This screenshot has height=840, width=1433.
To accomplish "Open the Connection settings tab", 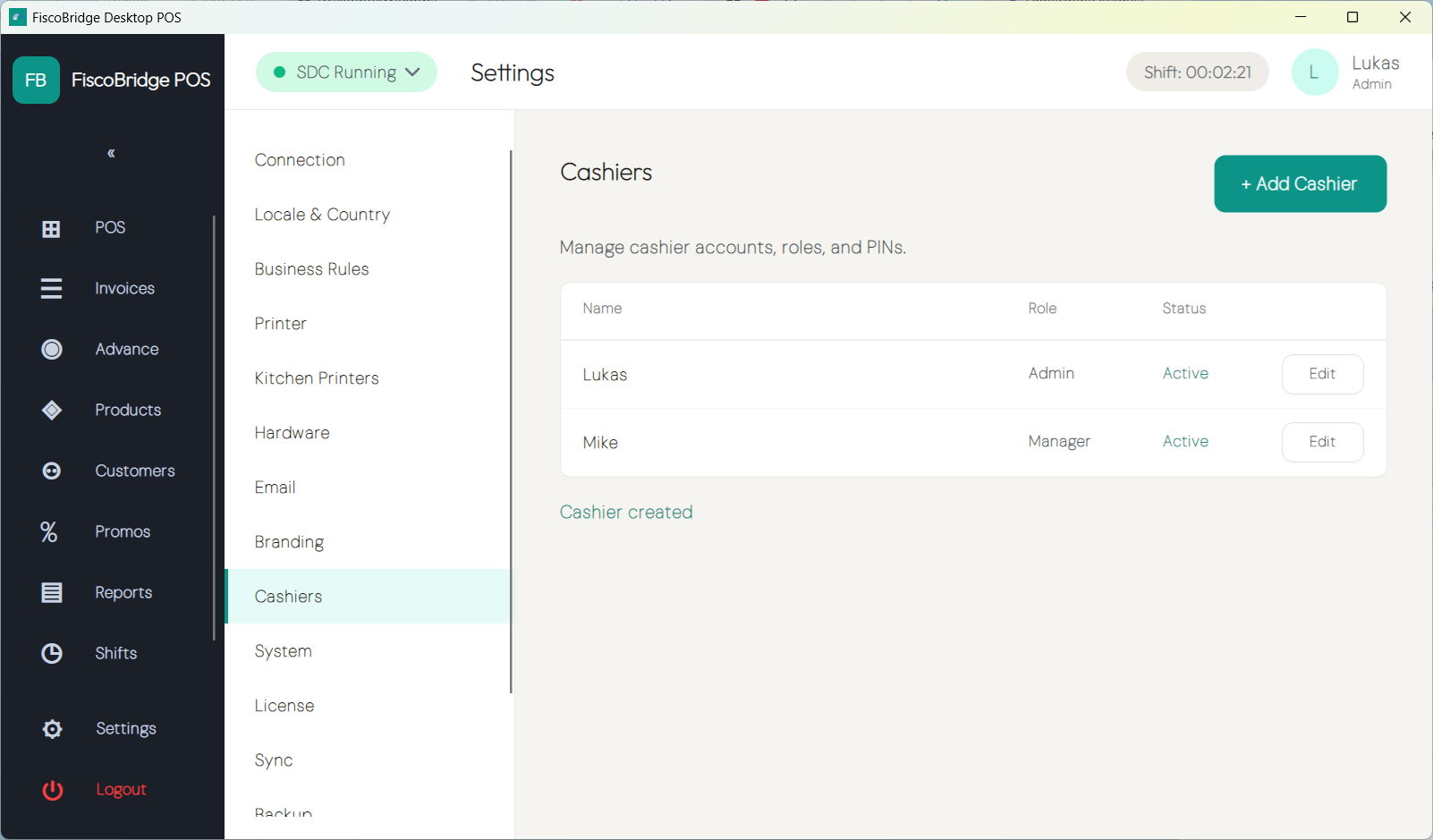I will (368, 160).
